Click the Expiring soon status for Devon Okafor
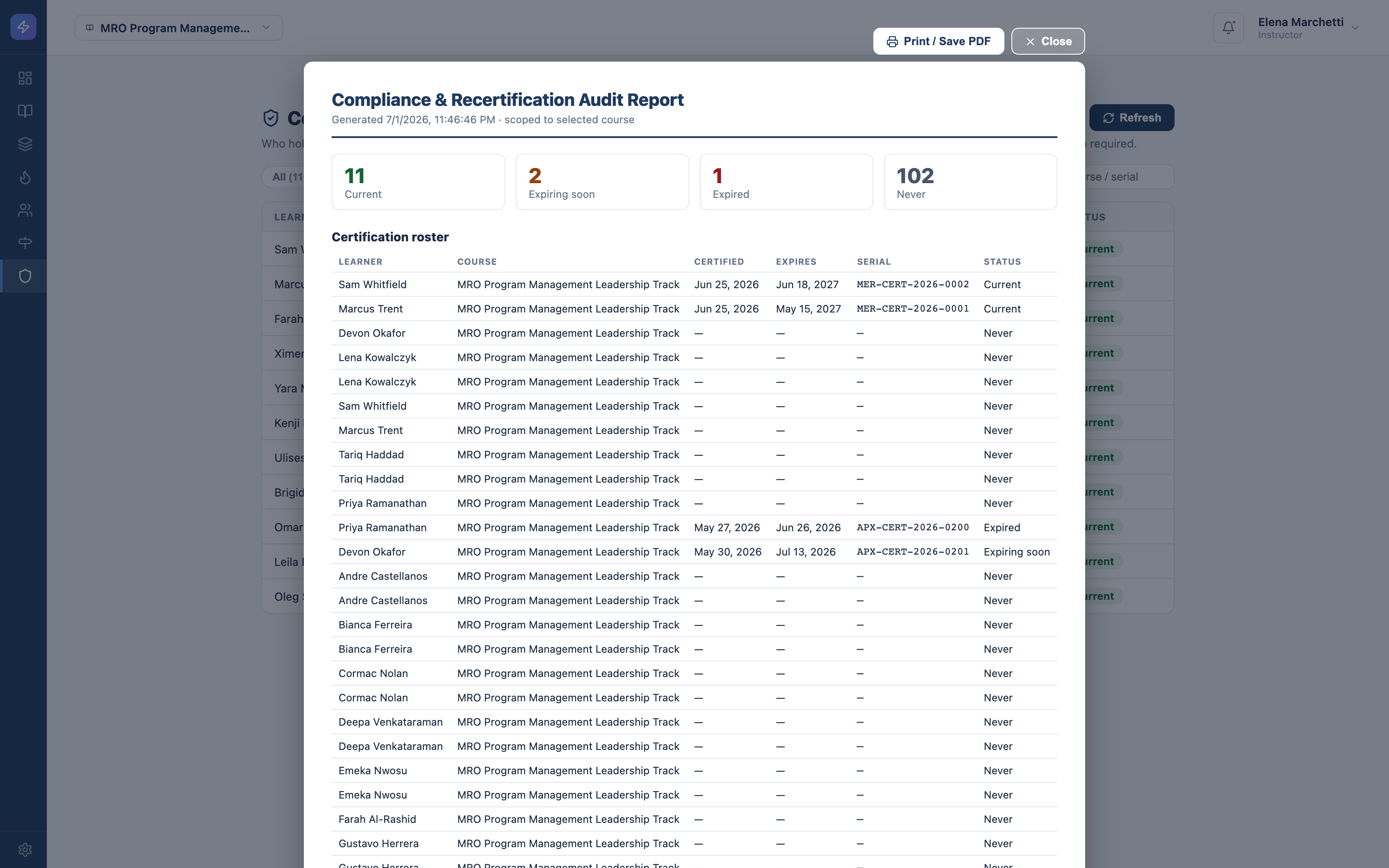The image size is (1389, 868). 1017,552
